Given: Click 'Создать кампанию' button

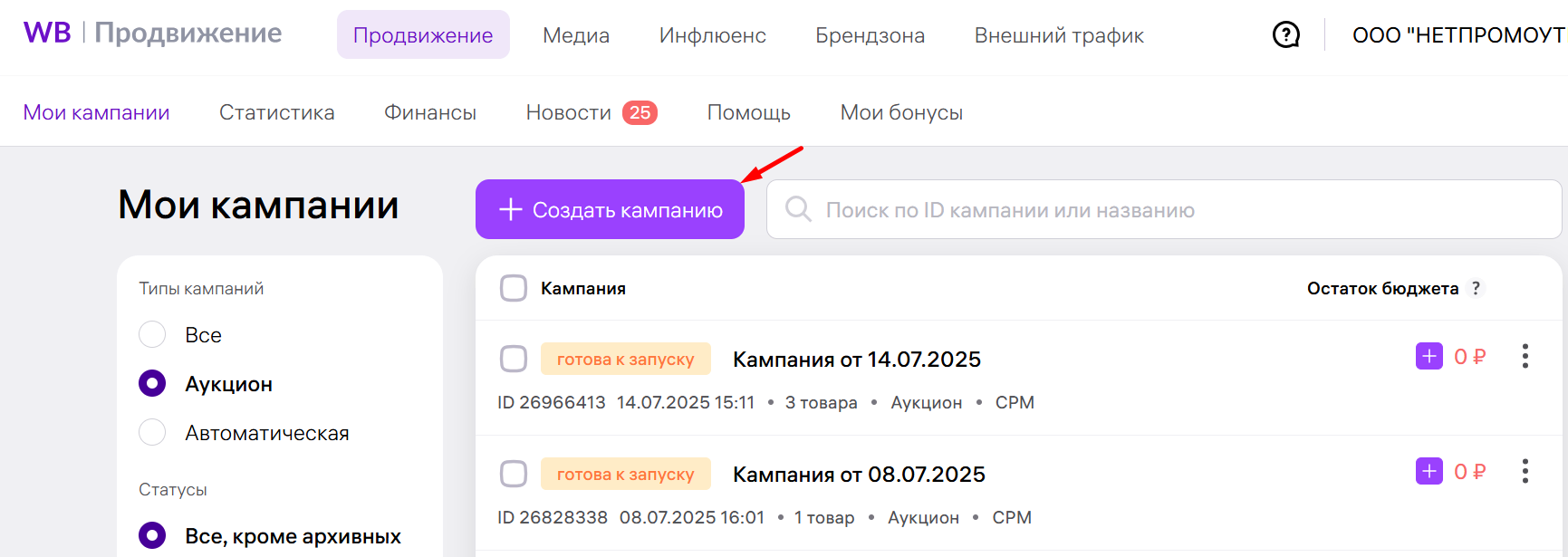Looking at the screenshot, I should pos(610,209).
